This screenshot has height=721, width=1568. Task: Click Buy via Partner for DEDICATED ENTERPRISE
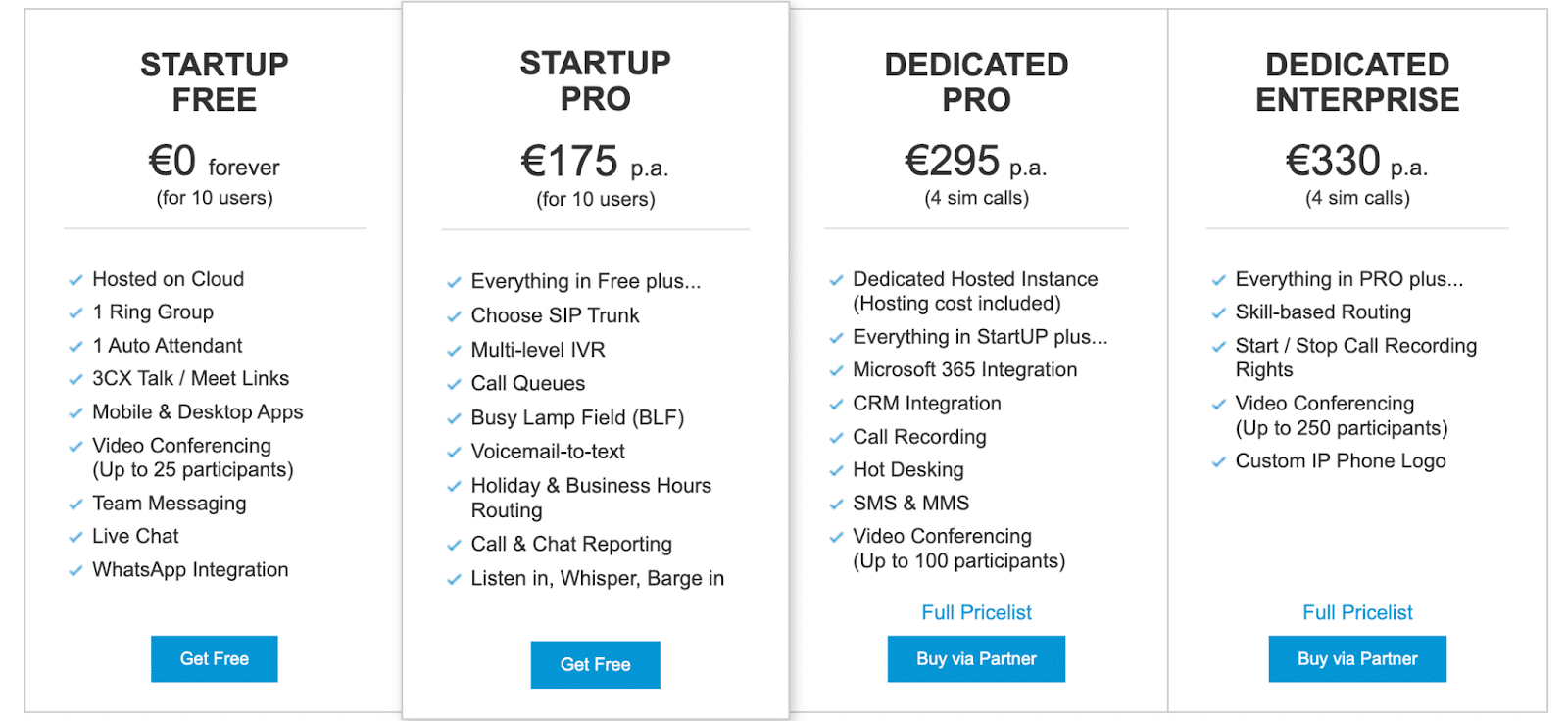click(1356, 658)
